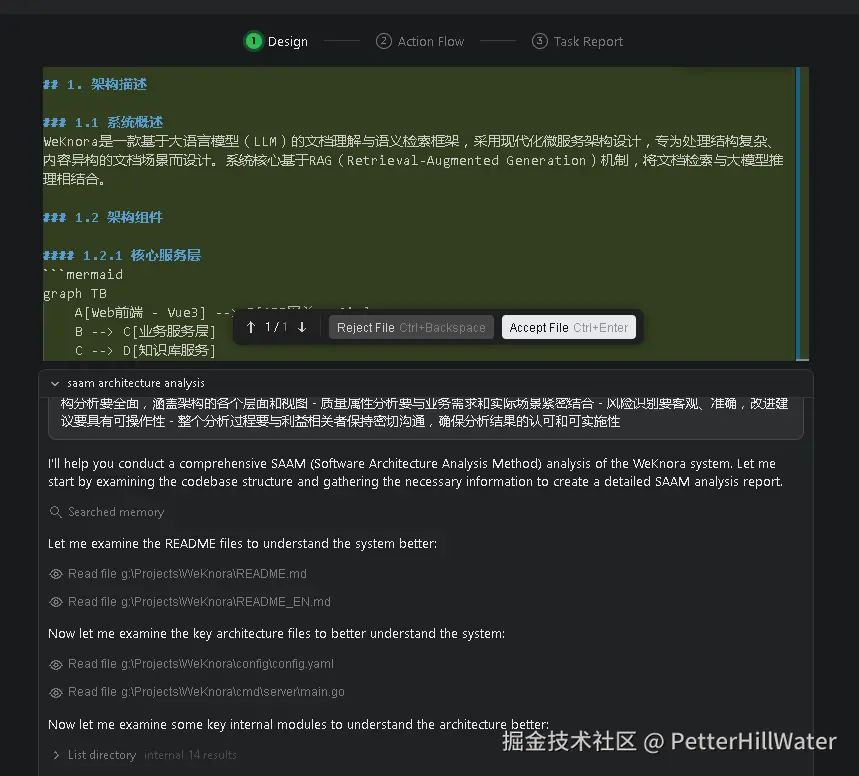Click eye icon beside README_EN.md read entry
Viewport: 859px width, 776px height.
[56, 602]
